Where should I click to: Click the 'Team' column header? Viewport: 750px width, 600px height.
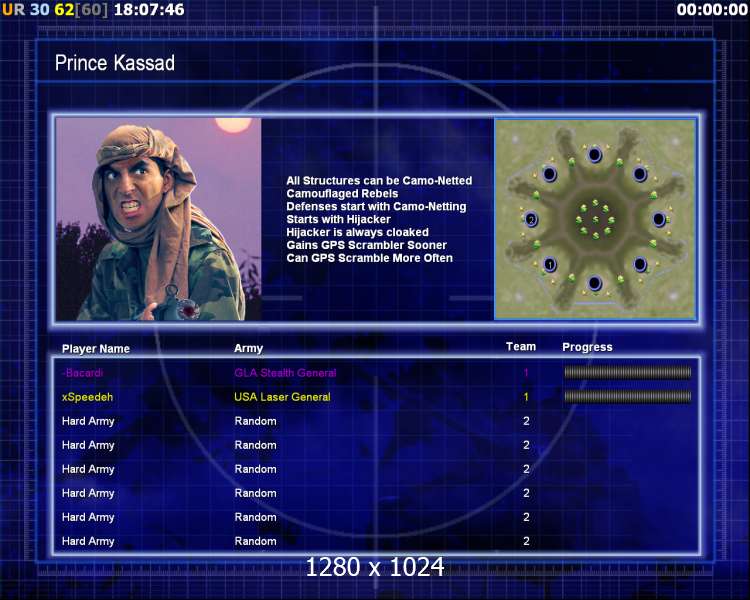coord(521,346)
